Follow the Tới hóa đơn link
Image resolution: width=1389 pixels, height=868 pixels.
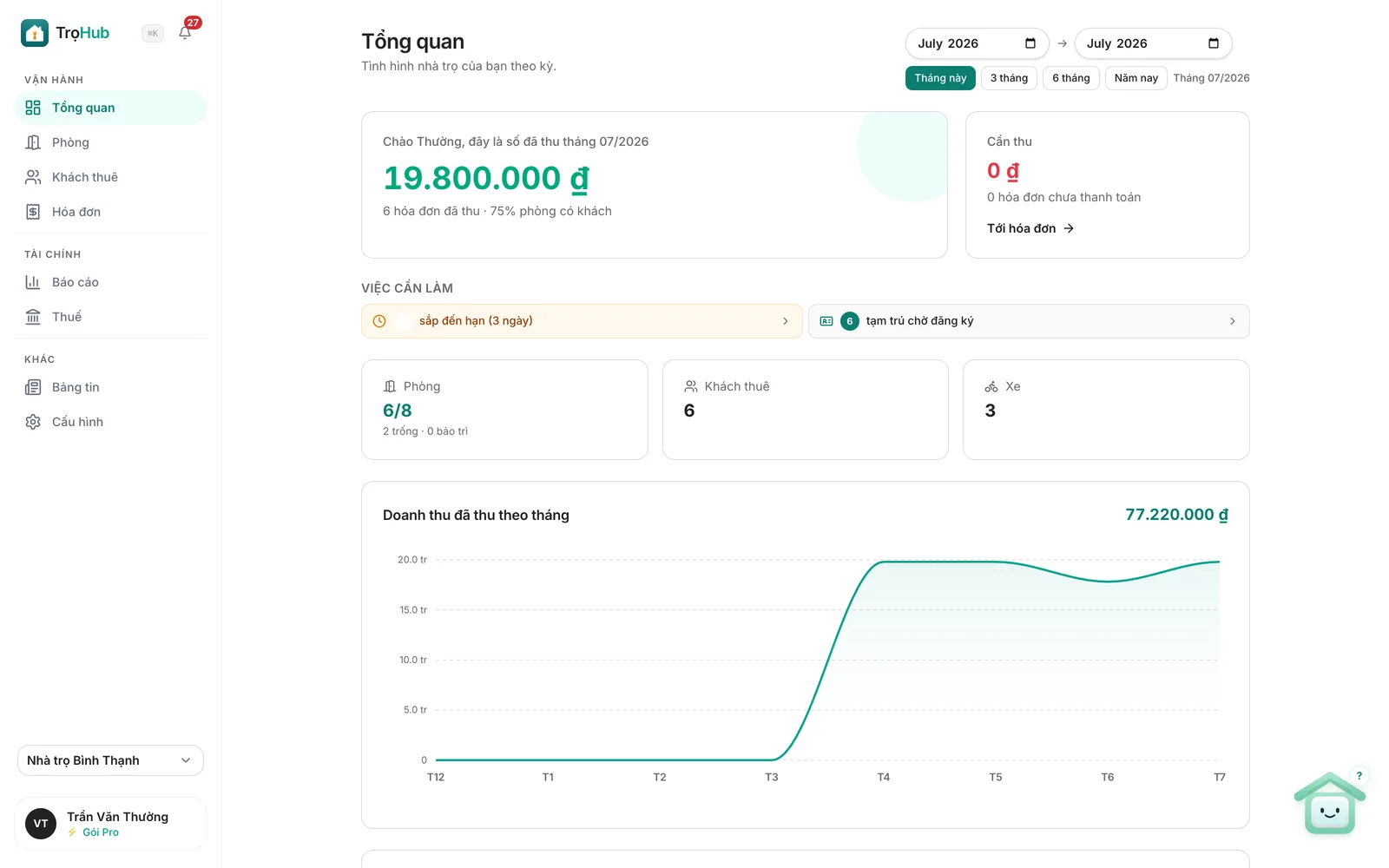click(1030, 228)
